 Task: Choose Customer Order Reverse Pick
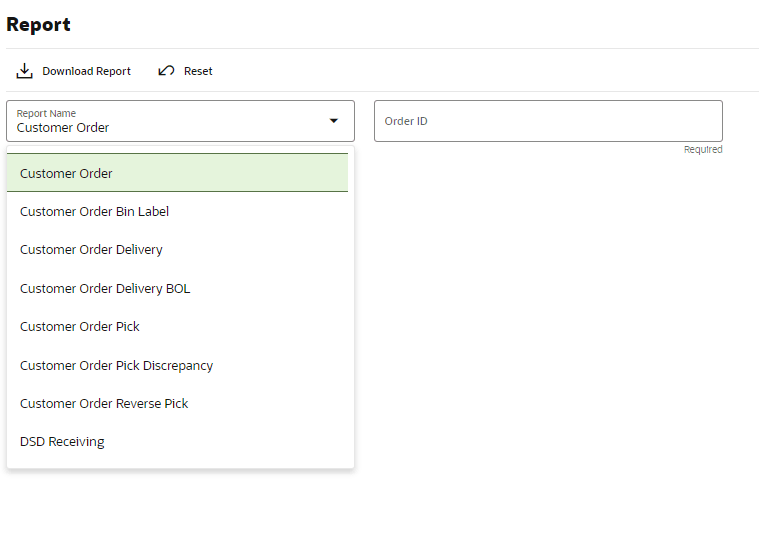click(177, 404)
